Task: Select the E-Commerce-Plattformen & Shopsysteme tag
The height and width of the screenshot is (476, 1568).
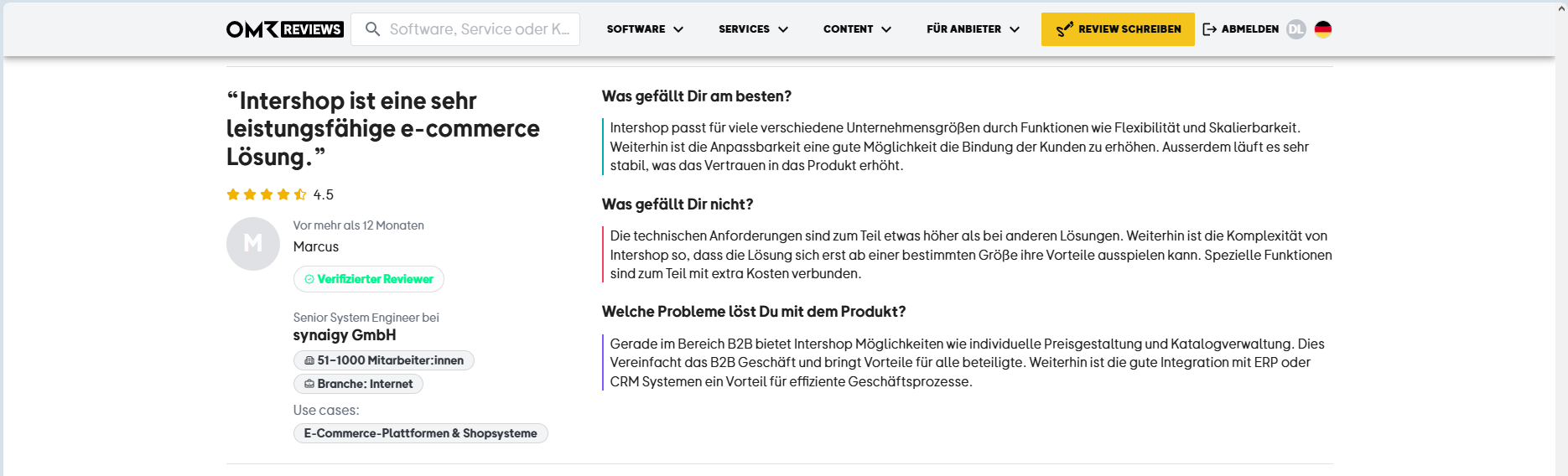Action: coord(420,433)
